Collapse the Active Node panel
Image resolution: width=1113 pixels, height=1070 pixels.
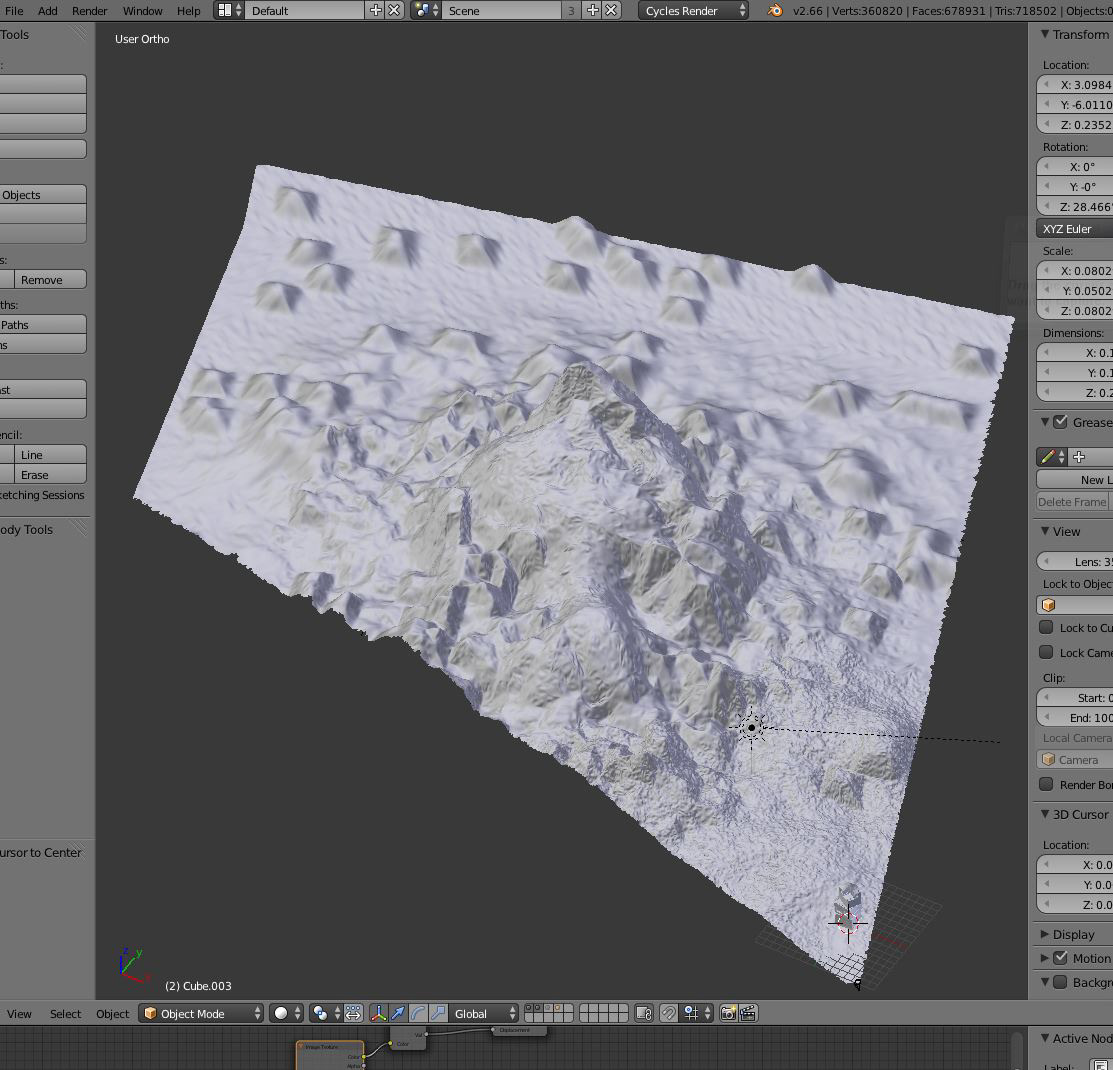pyautogui.click(x=1045, y=1038)
